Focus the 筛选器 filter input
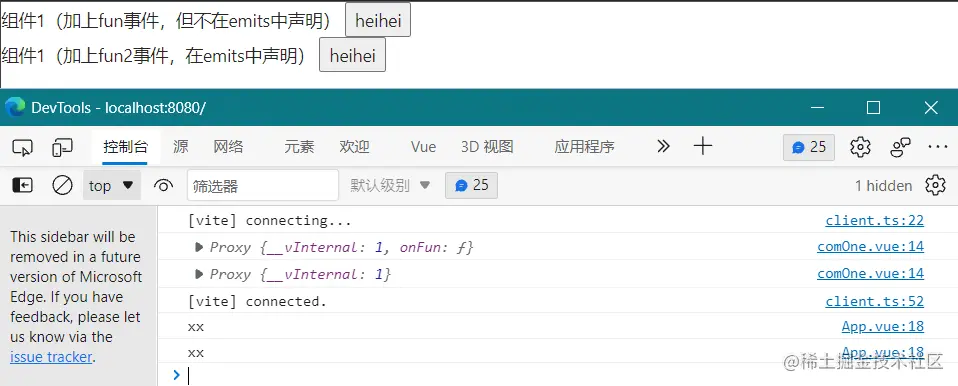The width and height of the screenshot is (958, 386). click(263, 185)
